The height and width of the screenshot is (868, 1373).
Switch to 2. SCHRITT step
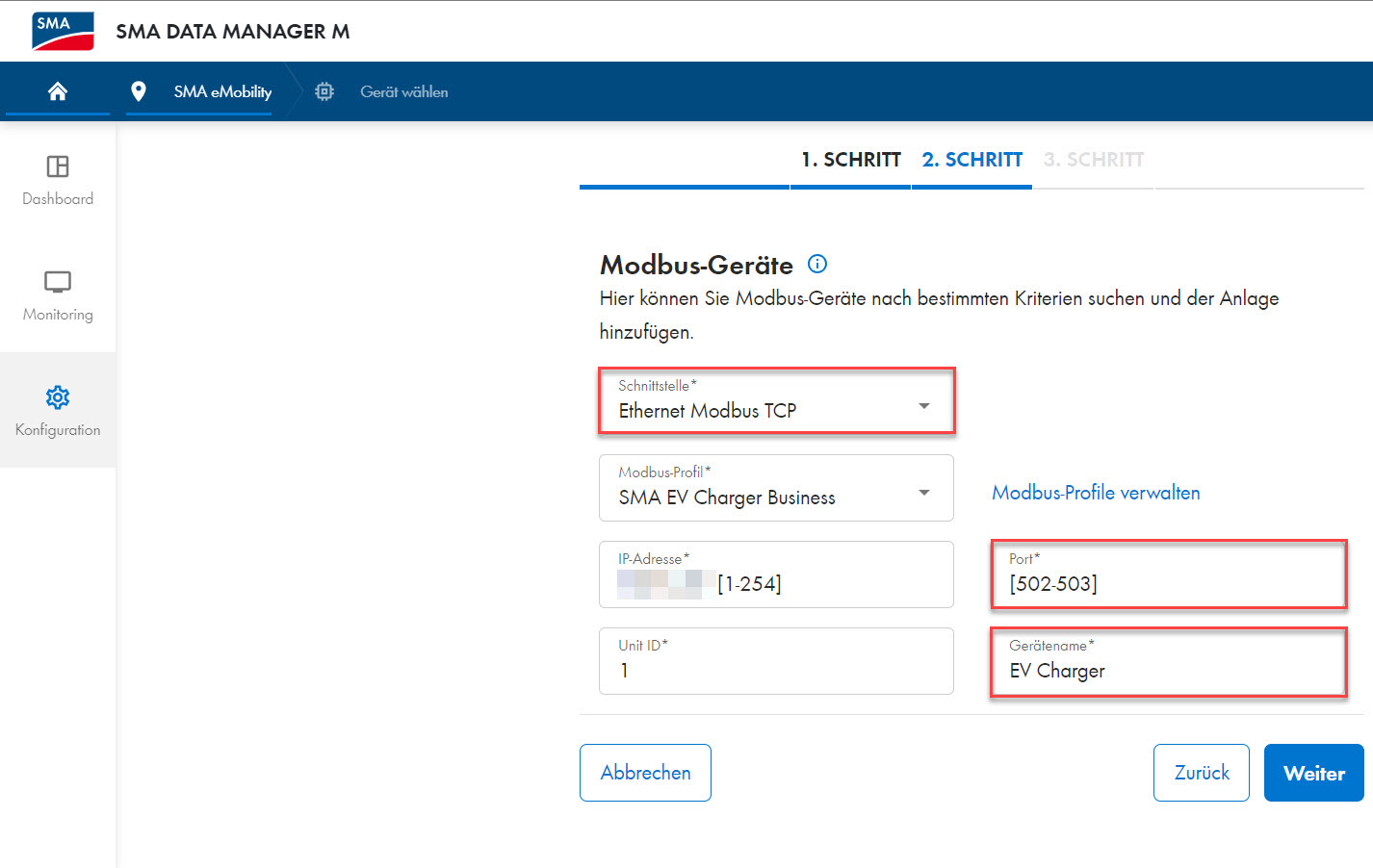[x=972, y=160]
